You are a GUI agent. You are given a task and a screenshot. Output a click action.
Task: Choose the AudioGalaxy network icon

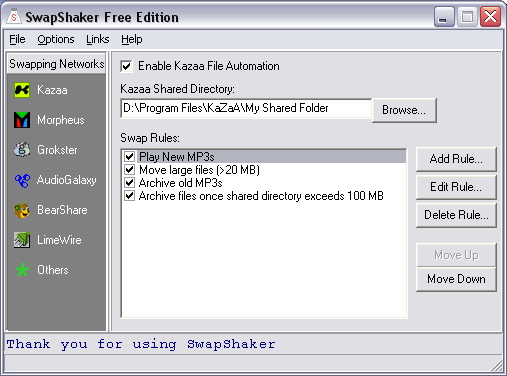click(x=22, y=180)
